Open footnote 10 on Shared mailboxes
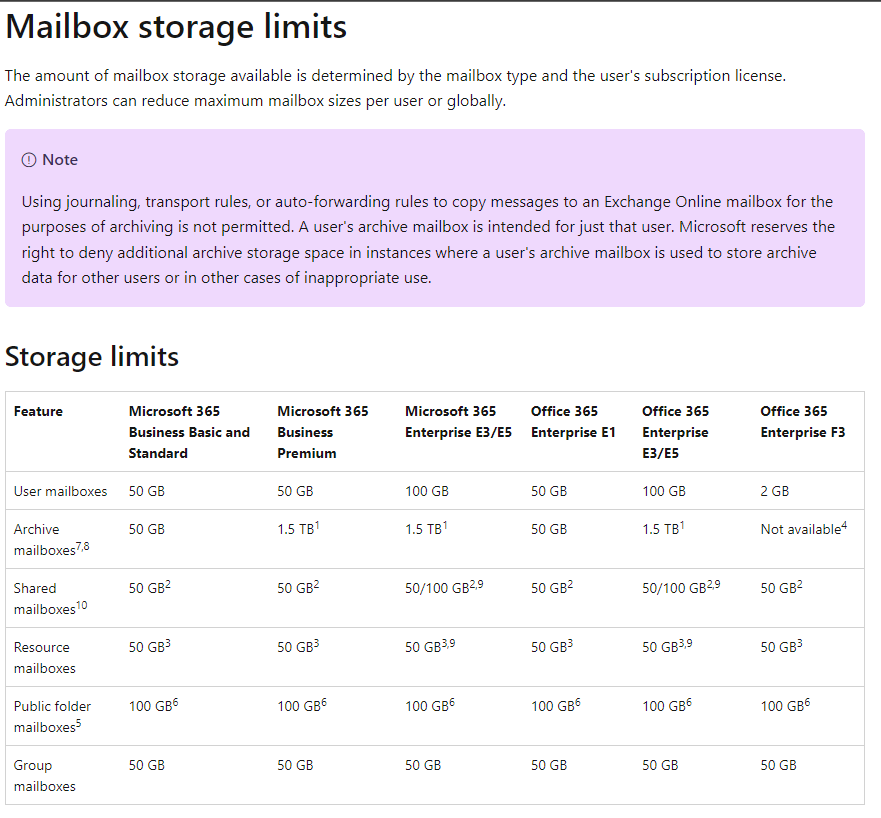The image size is (881, 818). click(81, 605)
